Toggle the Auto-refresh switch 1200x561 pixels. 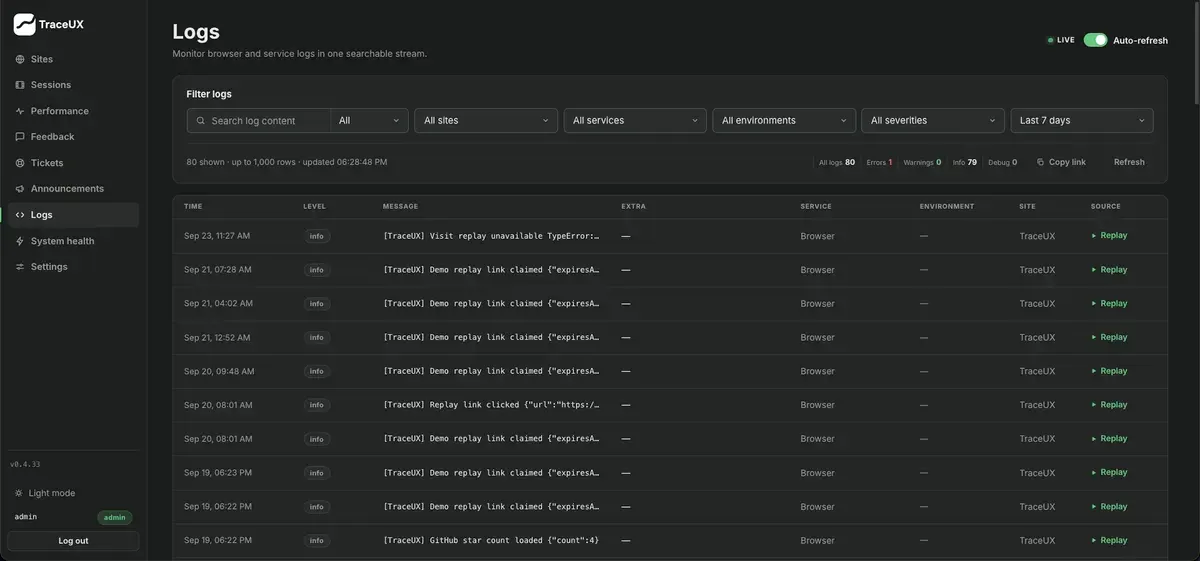click(1095, 40)
